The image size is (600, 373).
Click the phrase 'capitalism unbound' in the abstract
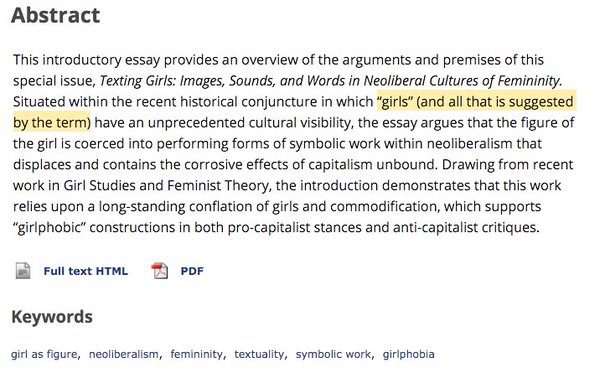tap(372, 165)
